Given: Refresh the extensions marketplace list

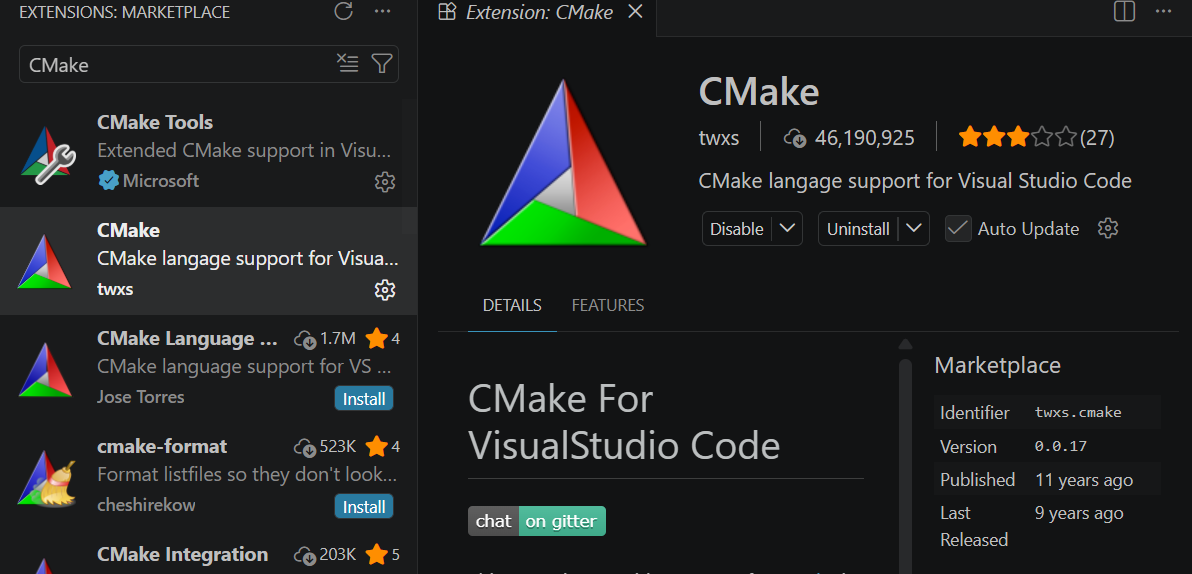Looking at the screenshot, I should coord(344,11).
